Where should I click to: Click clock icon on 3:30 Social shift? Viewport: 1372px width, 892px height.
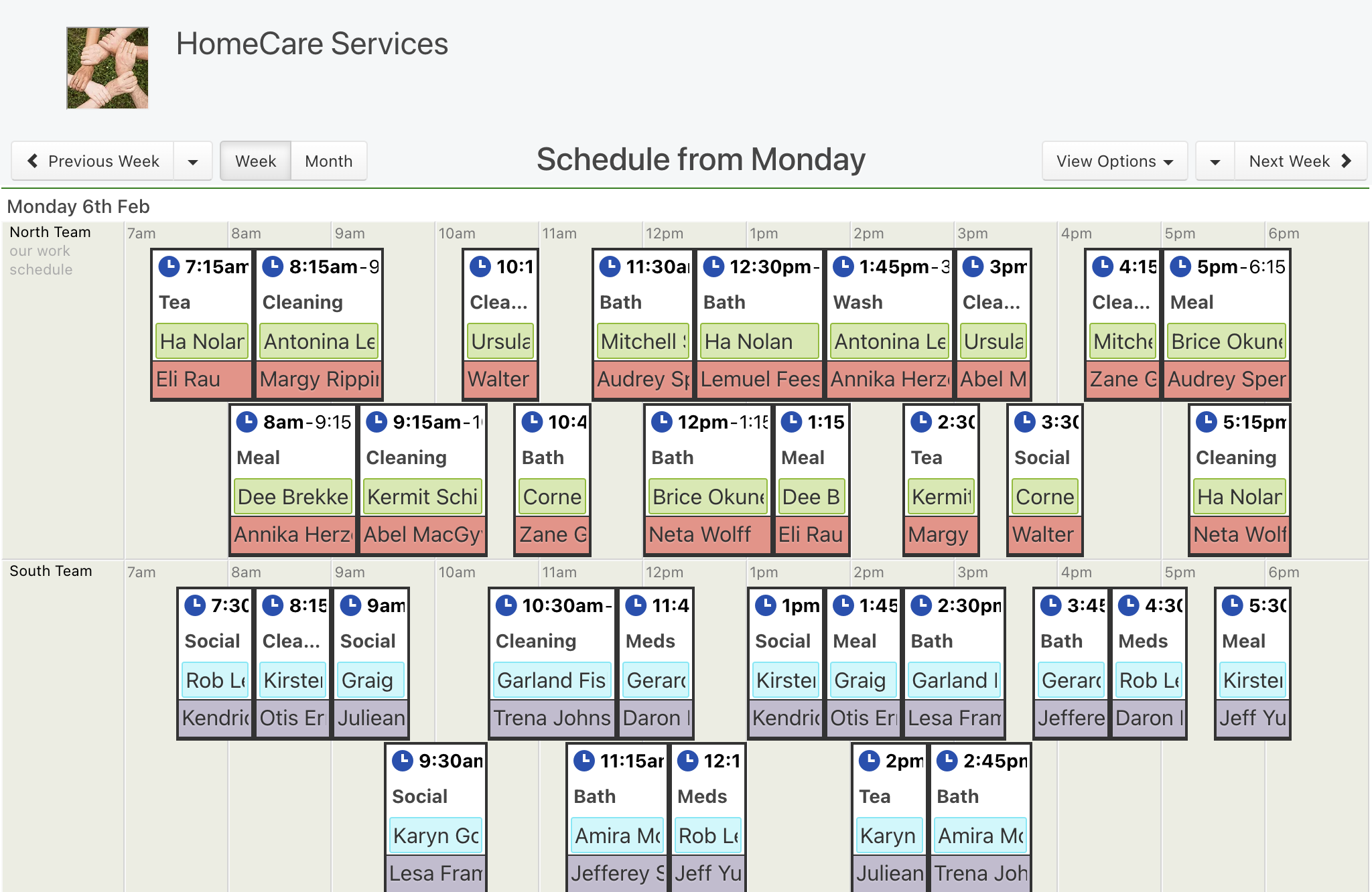tap(1025, 421)
